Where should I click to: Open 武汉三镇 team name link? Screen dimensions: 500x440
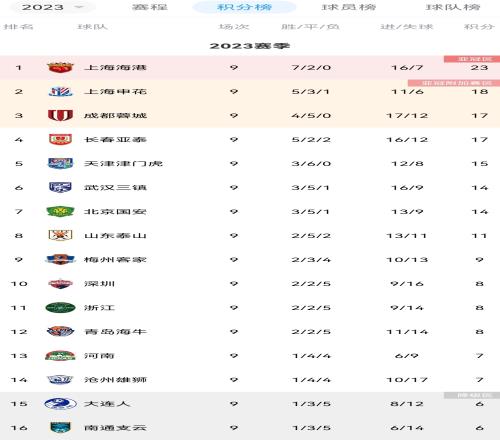tap(115, 188)
